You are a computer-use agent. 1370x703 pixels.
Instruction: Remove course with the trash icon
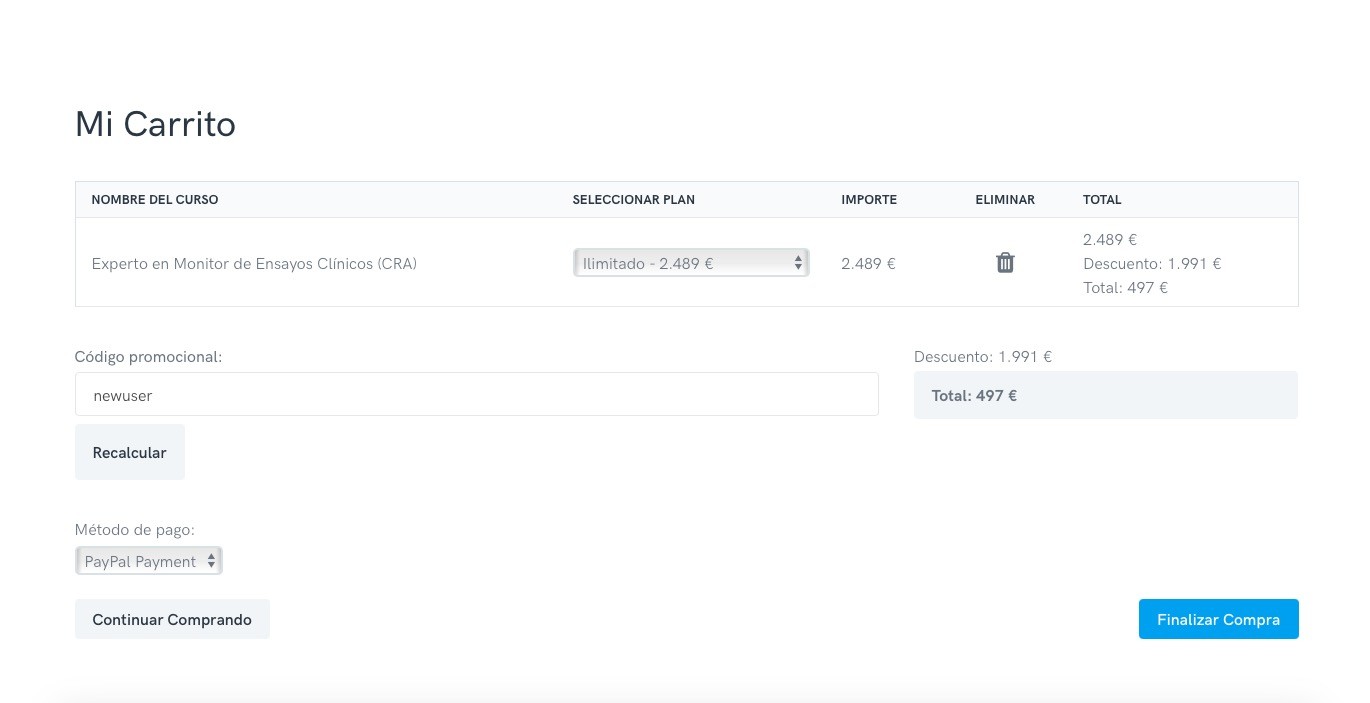pos(1005,263)
